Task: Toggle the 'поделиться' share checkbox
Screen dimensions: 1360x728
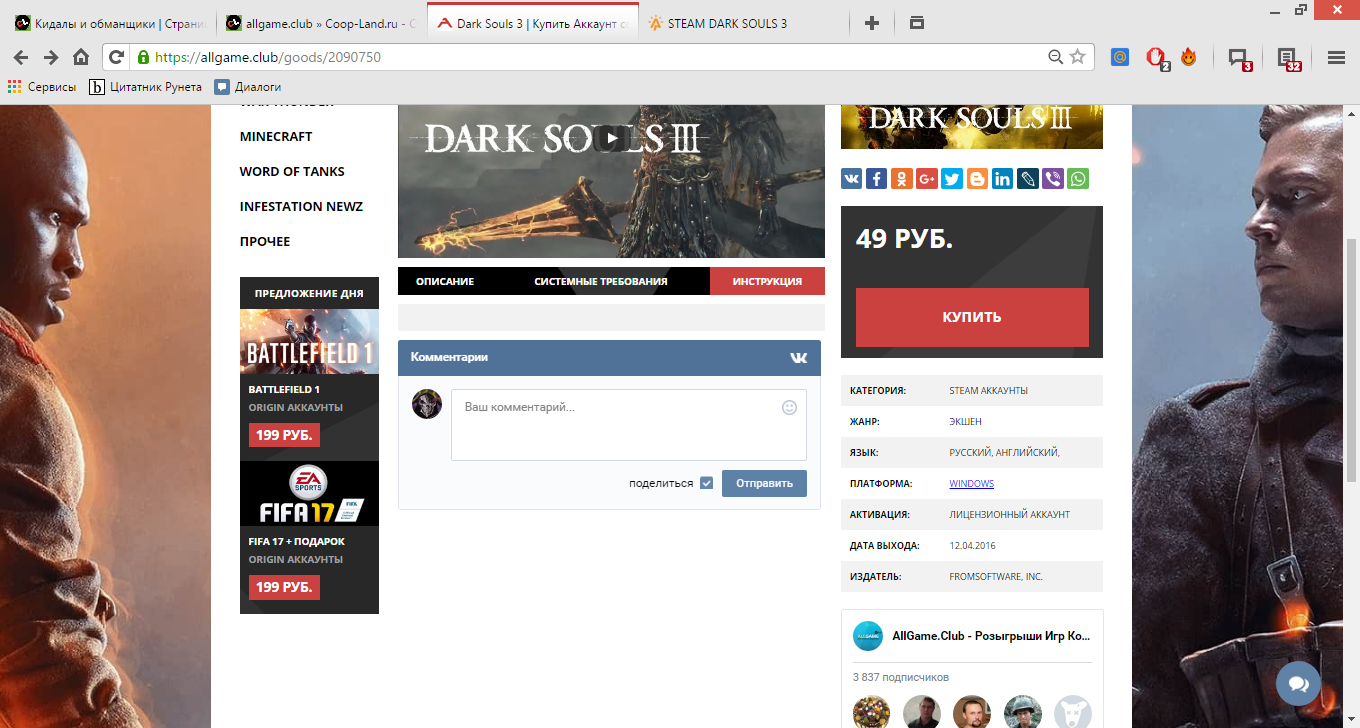Action: pyautogui.click(x=707, y=483)
